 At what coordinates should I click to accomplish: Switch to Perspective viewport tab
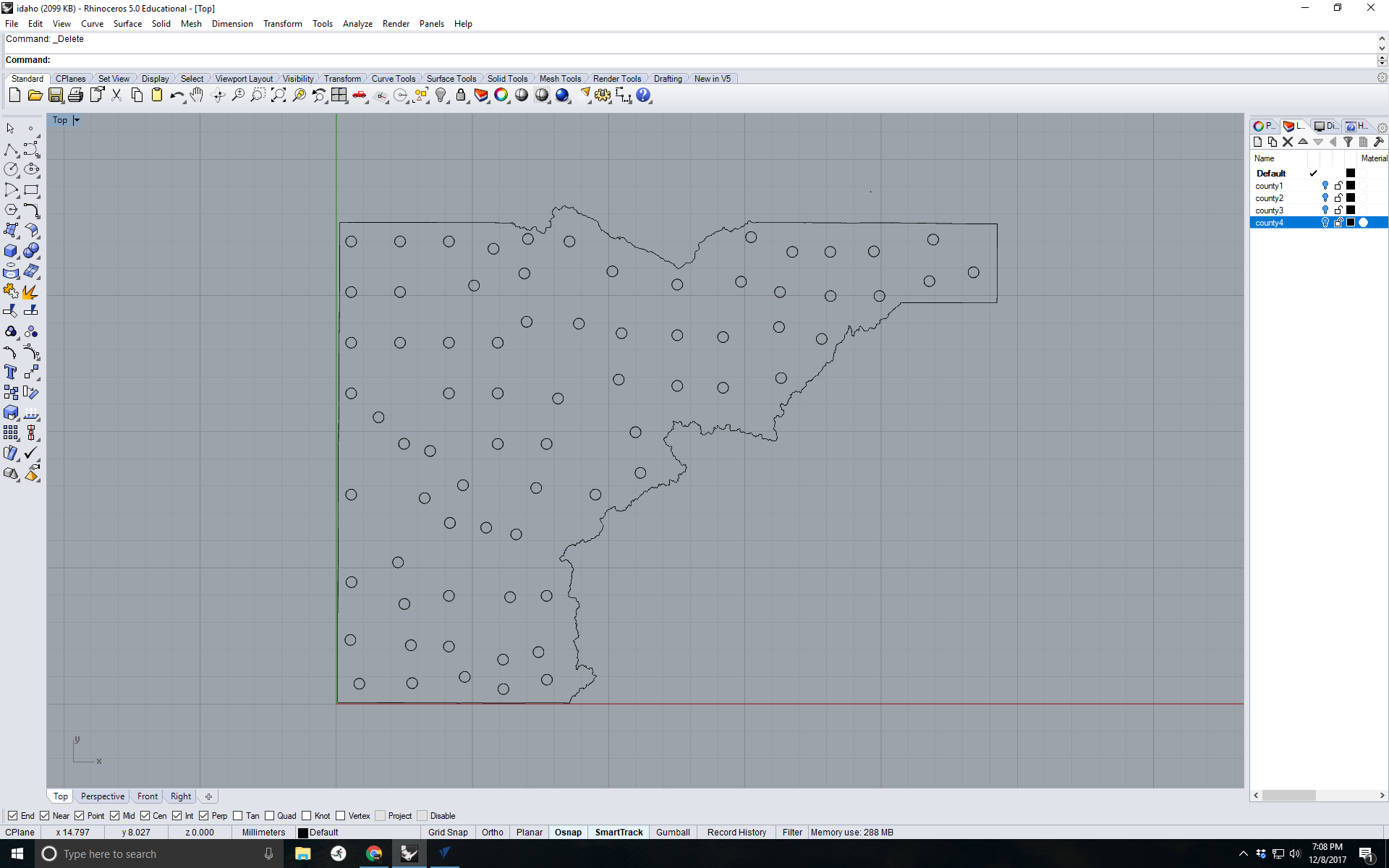(102, 795)
